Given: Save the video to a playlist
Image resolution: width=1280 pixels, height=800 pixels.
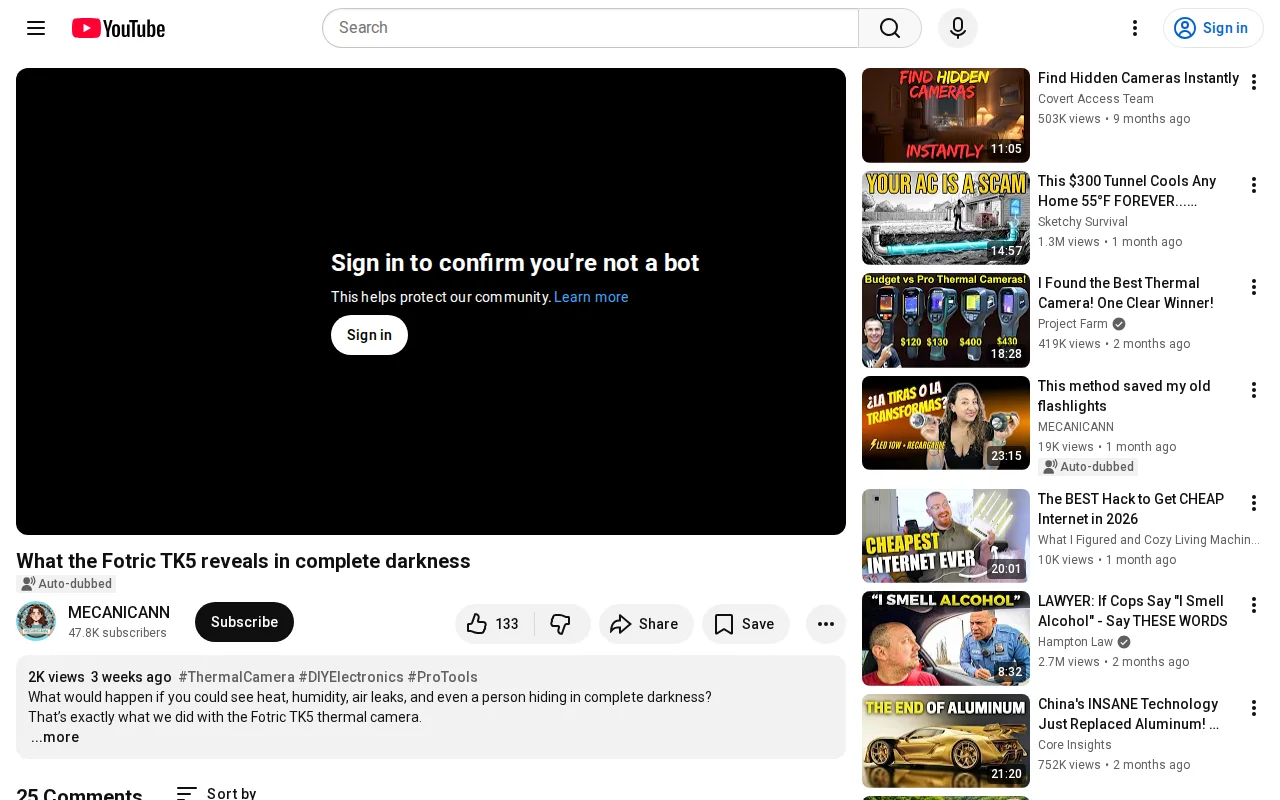Looking at the screenshot, I should click(746, 624).
